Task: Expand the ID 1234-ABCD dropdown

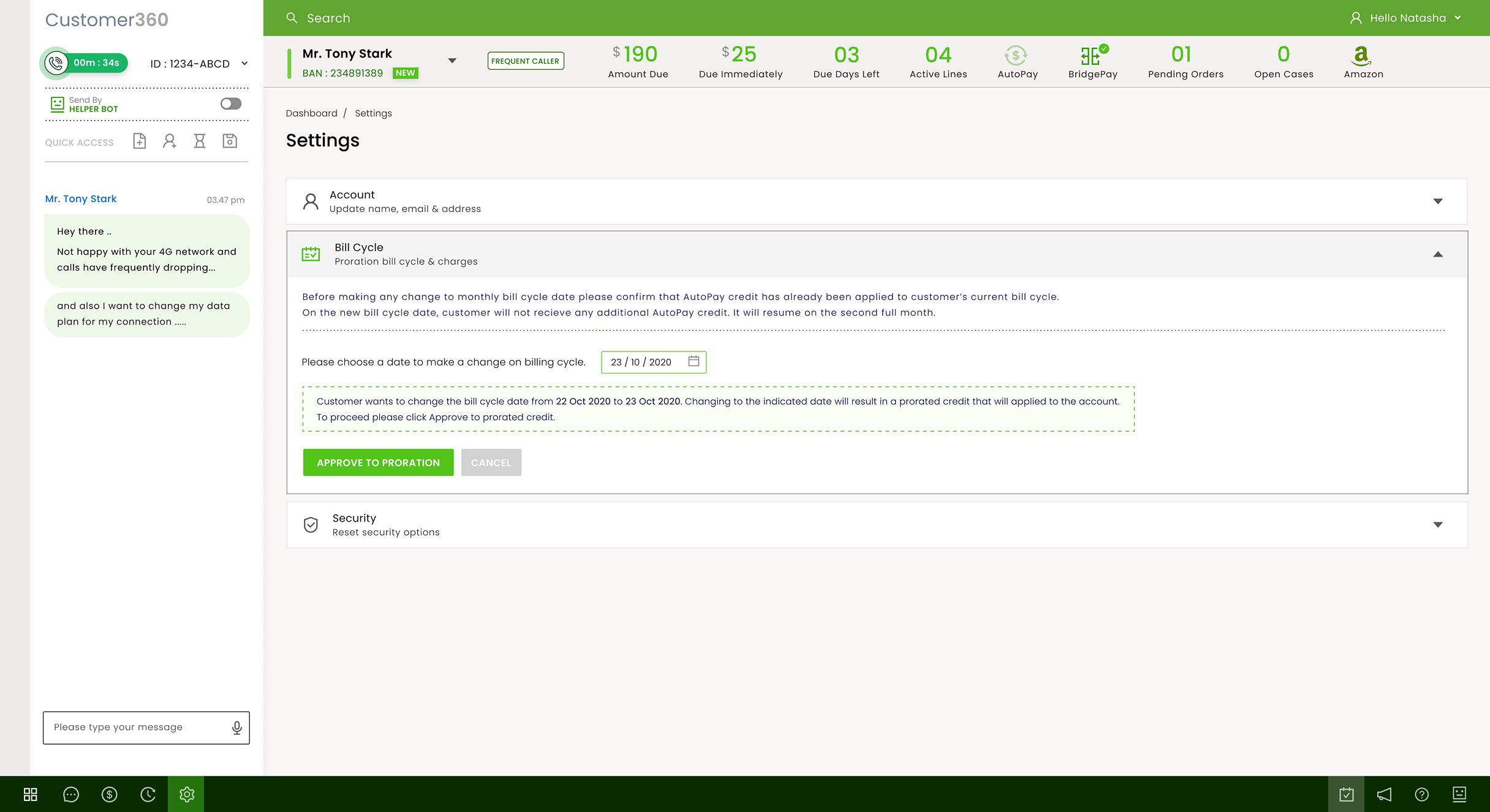Action: (x=244, y=64)
